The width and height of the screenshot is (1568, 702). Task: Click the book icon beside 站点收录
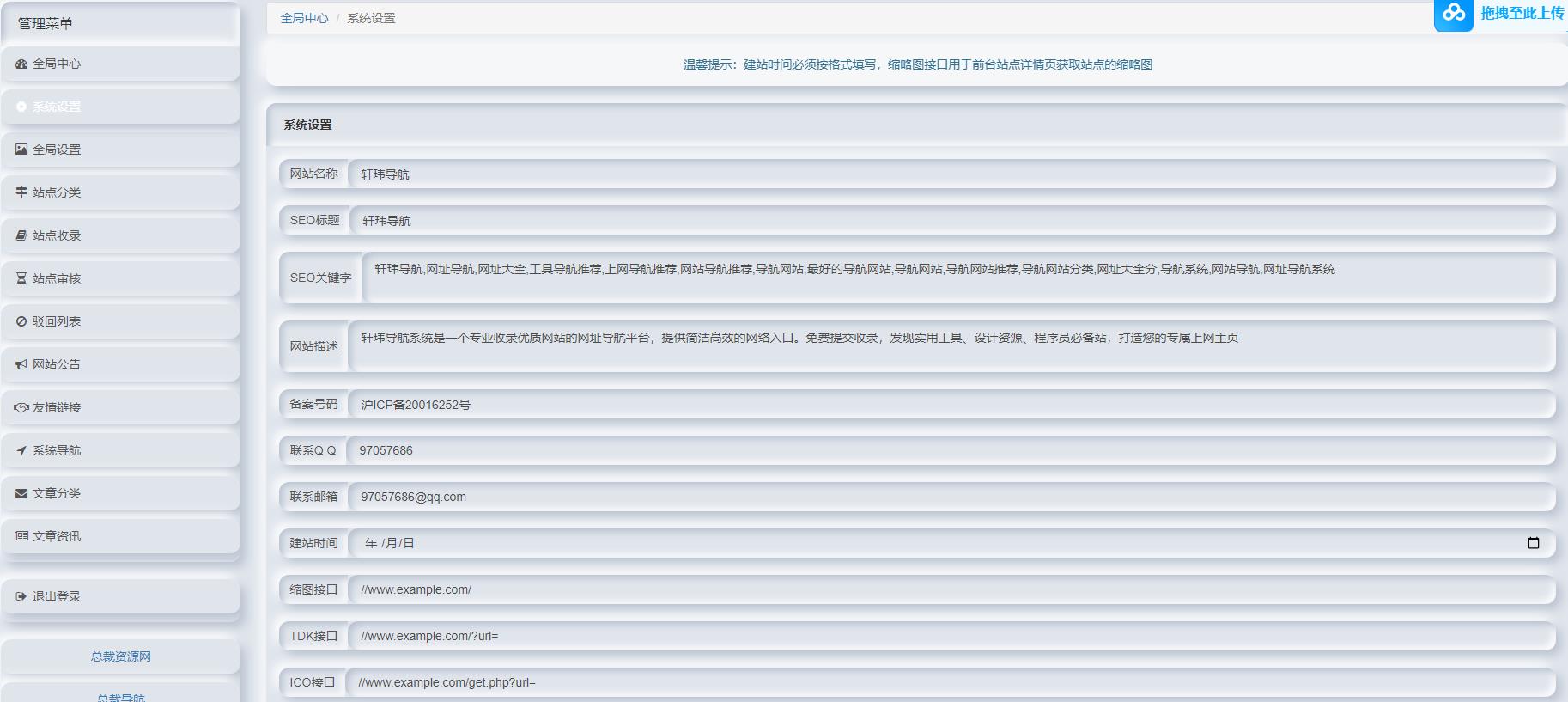[x=21, y=235]
